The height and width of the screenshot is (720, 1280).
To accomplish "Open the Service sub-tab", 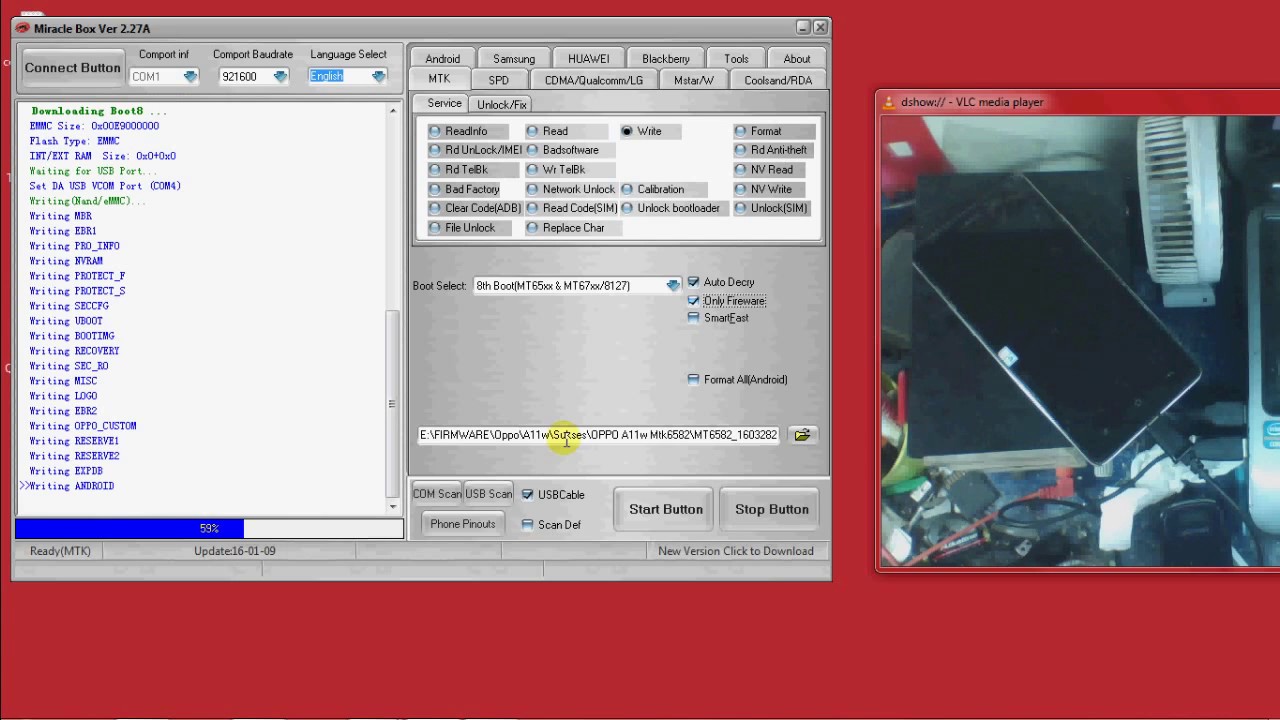I will coord(444,104).
